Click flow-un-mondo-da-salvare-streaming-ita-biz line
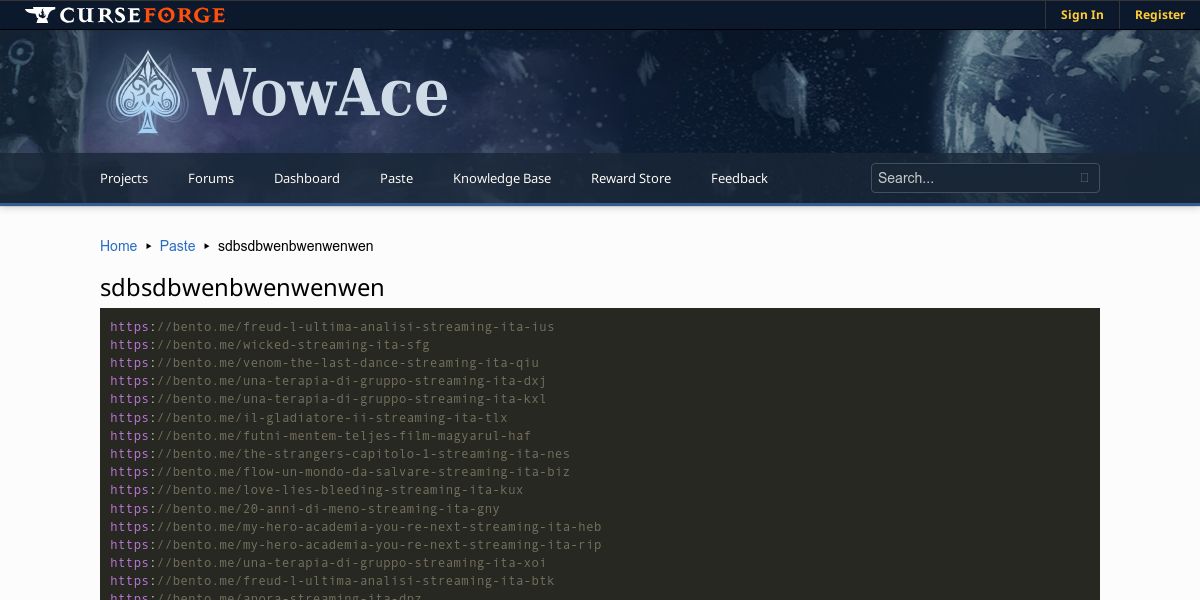Image resolution: width=1200 pixels, height=600 pixels. (x=340, y=472)
